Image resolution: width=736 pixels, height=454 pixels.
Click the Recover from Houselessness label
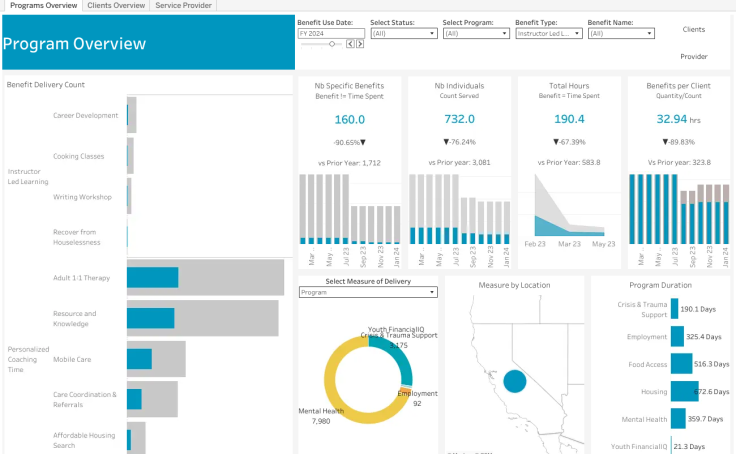tap(77, 237)
